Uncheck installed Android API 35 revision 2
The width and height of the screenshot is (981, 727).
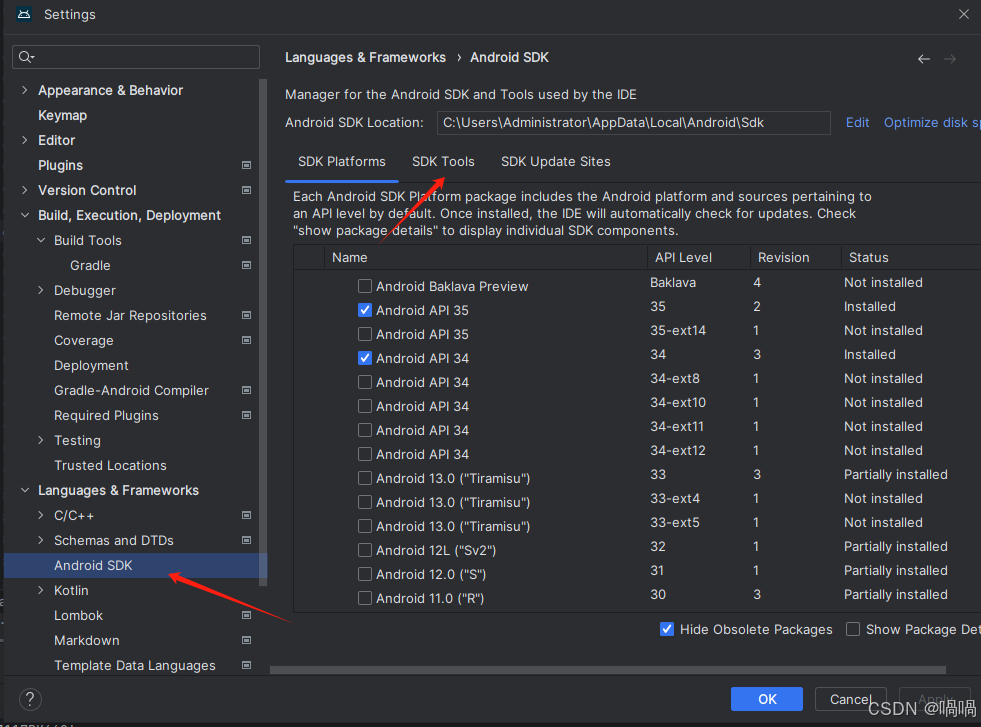365,310
